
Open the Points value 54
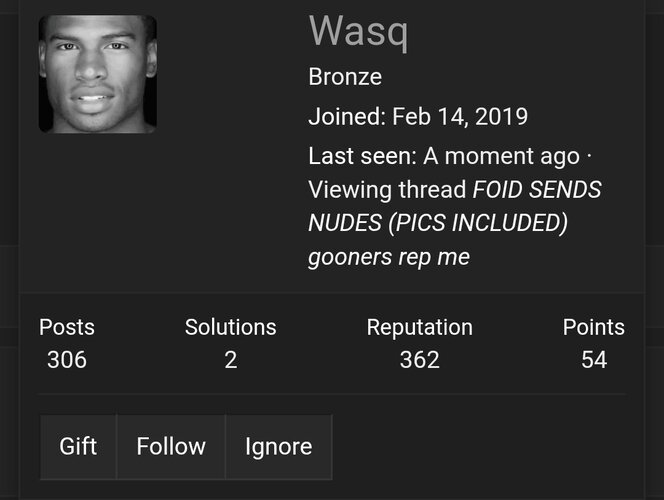pos(594,360)
